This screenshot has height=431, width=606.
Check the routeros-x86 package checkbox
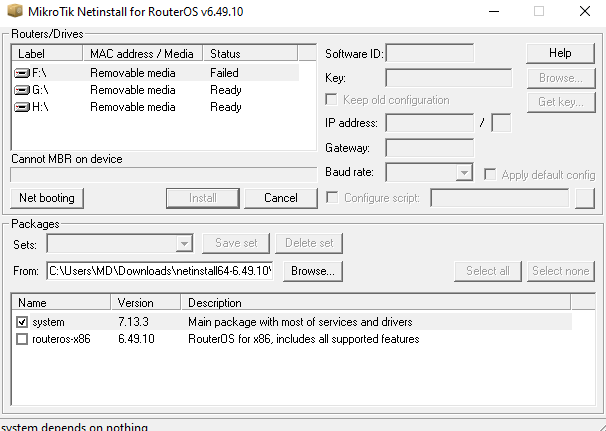click(22, 339)
